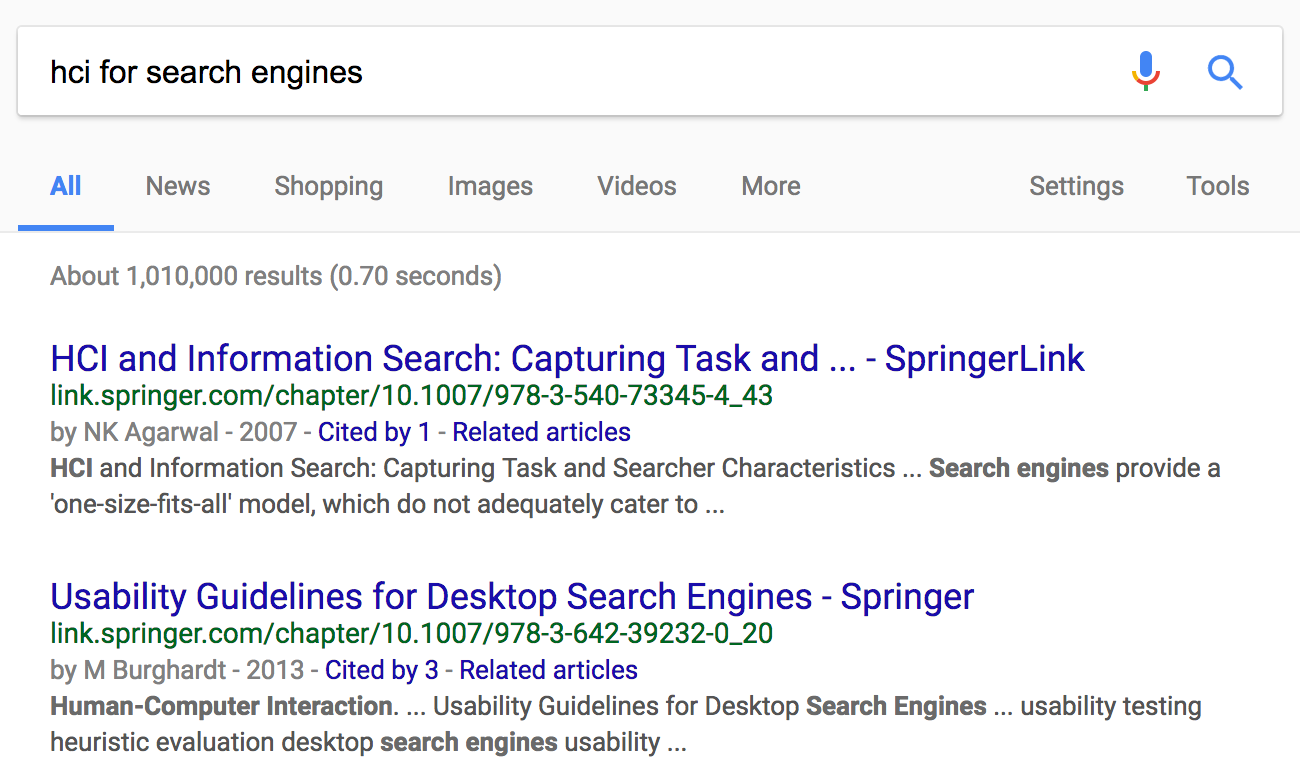The image size is (1300, 779).
Task: Switch to the News tab
Action: pos(178,186)
